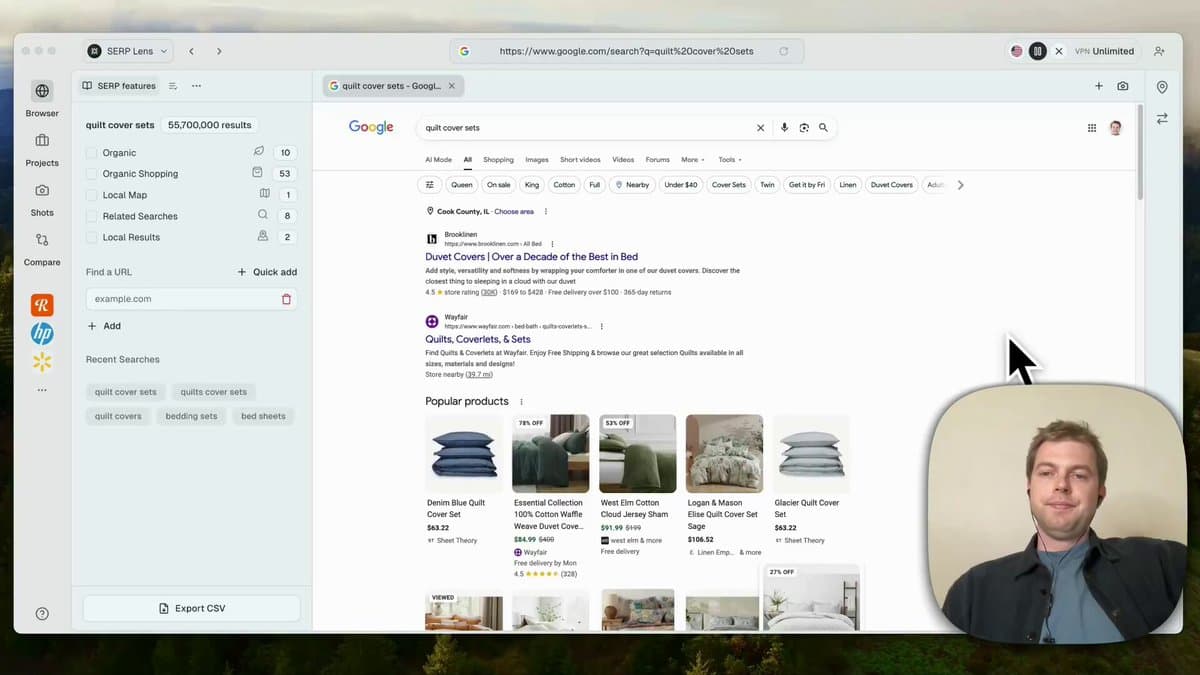Screen dimensions: 1200x675
Task: Click the Google page vertical scrollbar
Action: [x=1139, y=150]
